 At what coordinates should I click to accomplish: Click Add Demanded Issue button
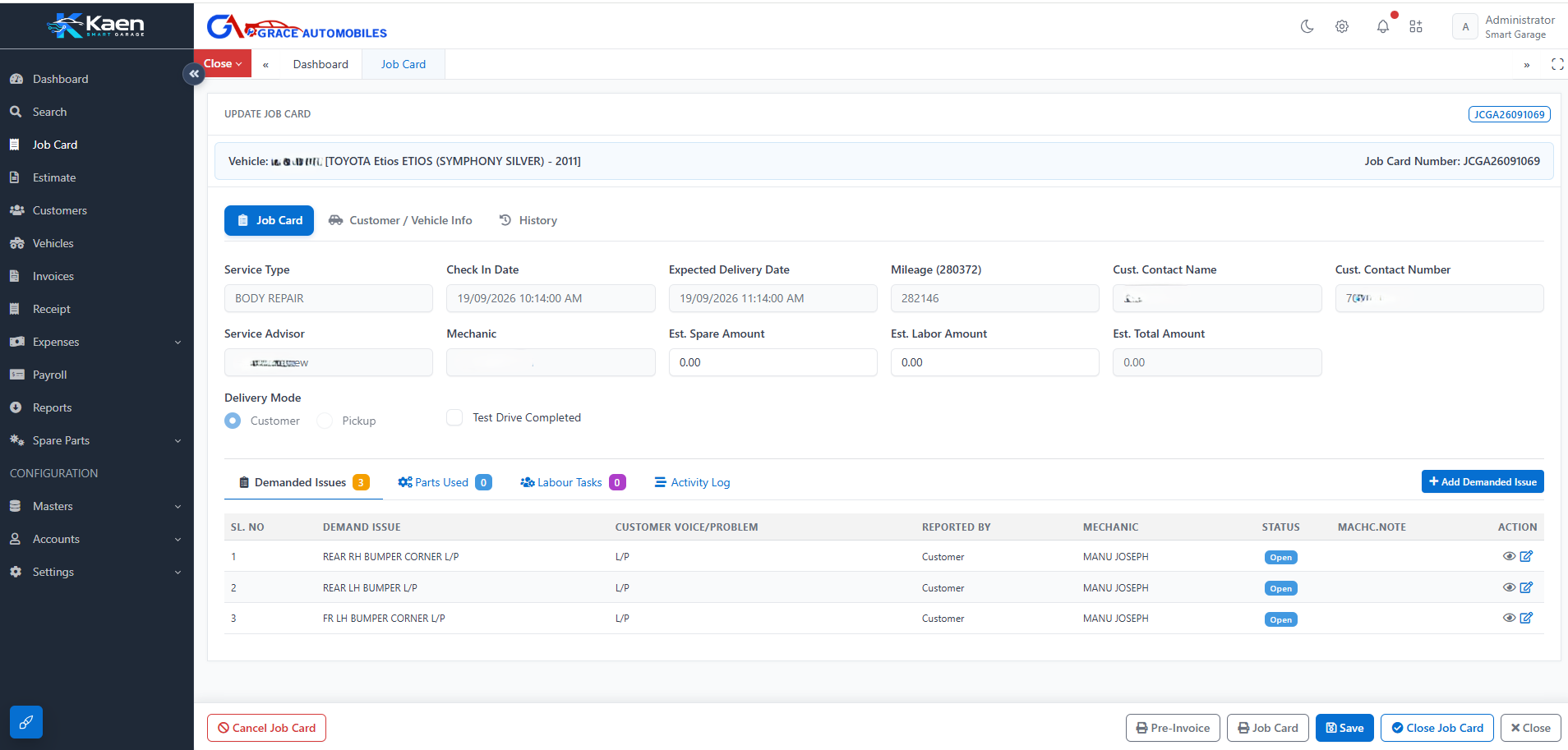click(x=1483, y=481)
